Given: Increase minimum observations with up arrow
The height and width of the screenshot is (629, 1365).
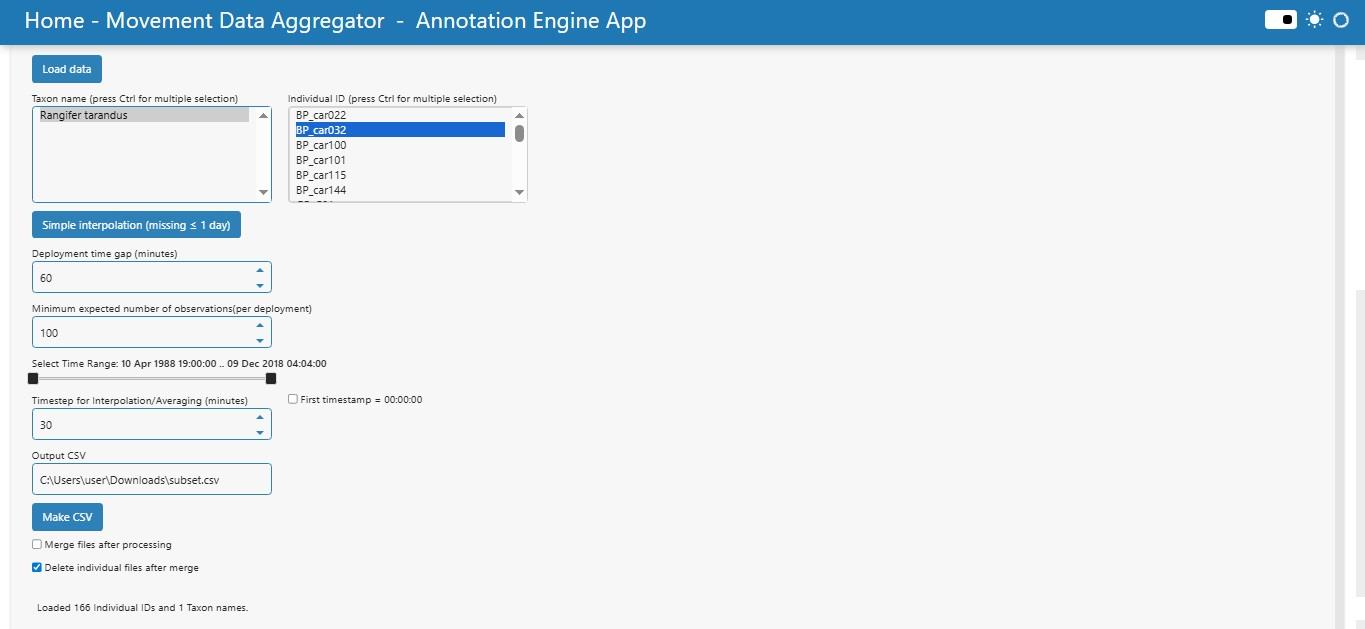Looking at the screenshot, I should click(x=260, y=325).
